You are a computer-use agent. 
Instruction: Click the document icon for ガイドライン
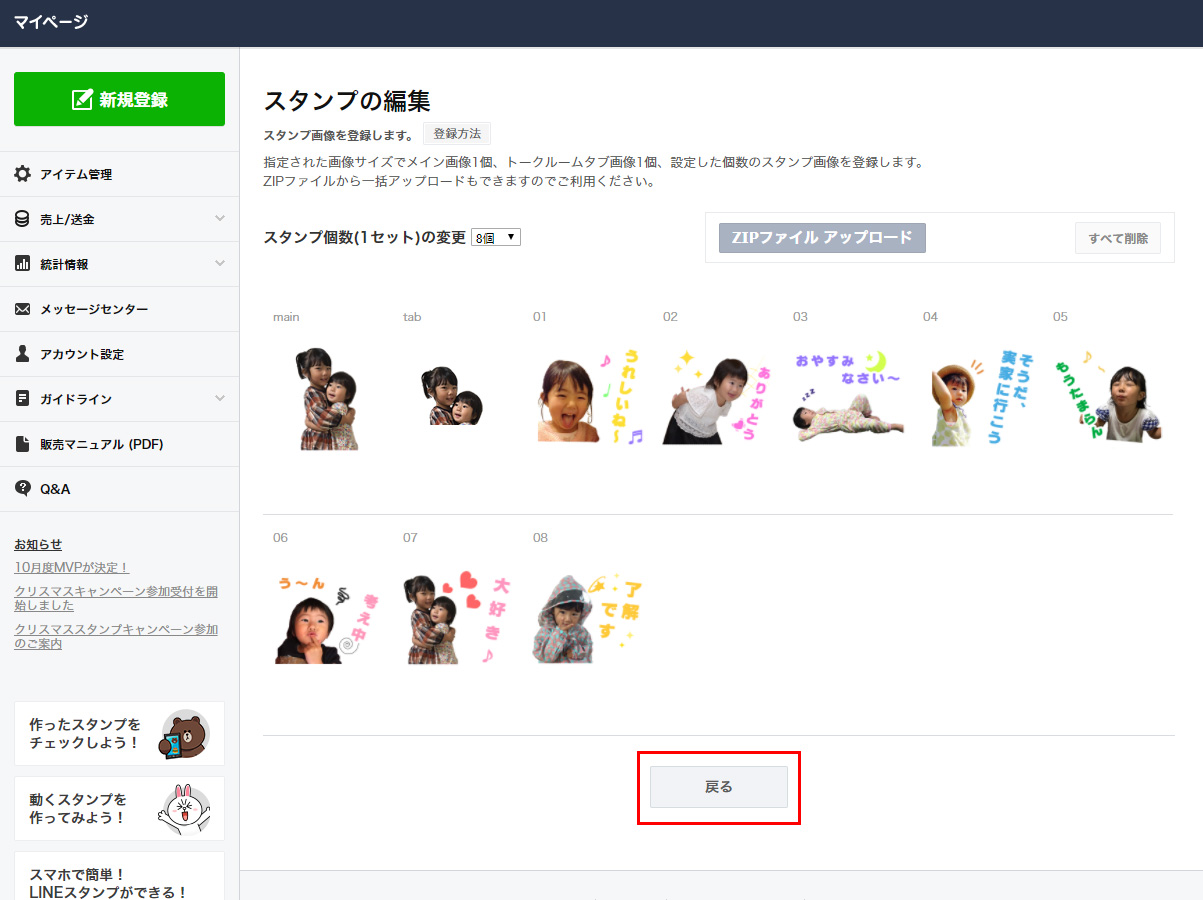pos(22,399)
